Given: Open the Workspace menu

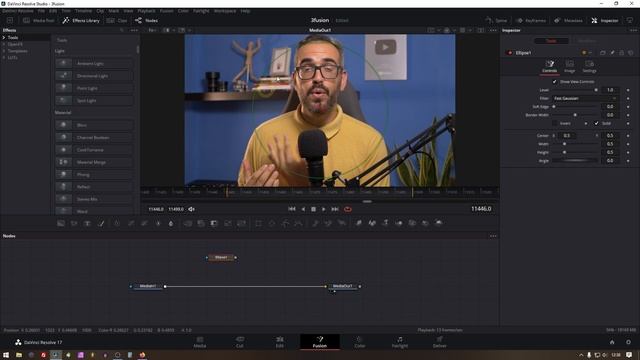Looking at the screenshot, I should 225,11.
